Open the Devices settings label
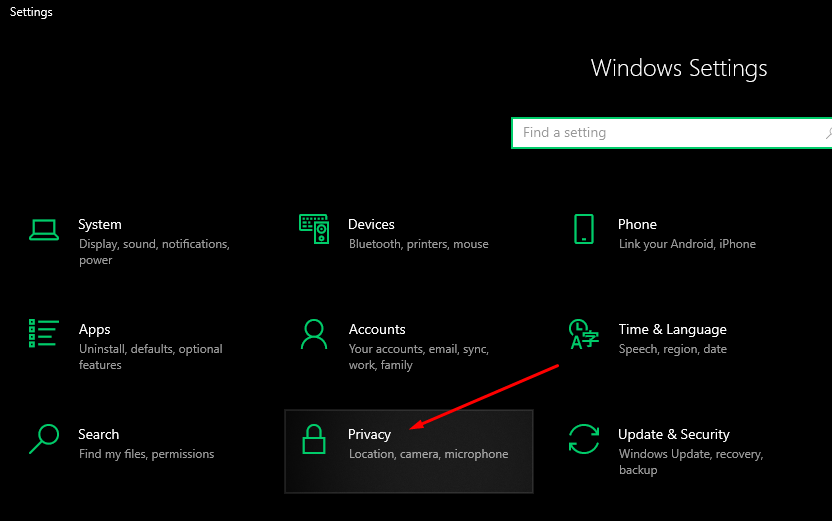The height and width of the screenshot is (521, 832). 371,224
